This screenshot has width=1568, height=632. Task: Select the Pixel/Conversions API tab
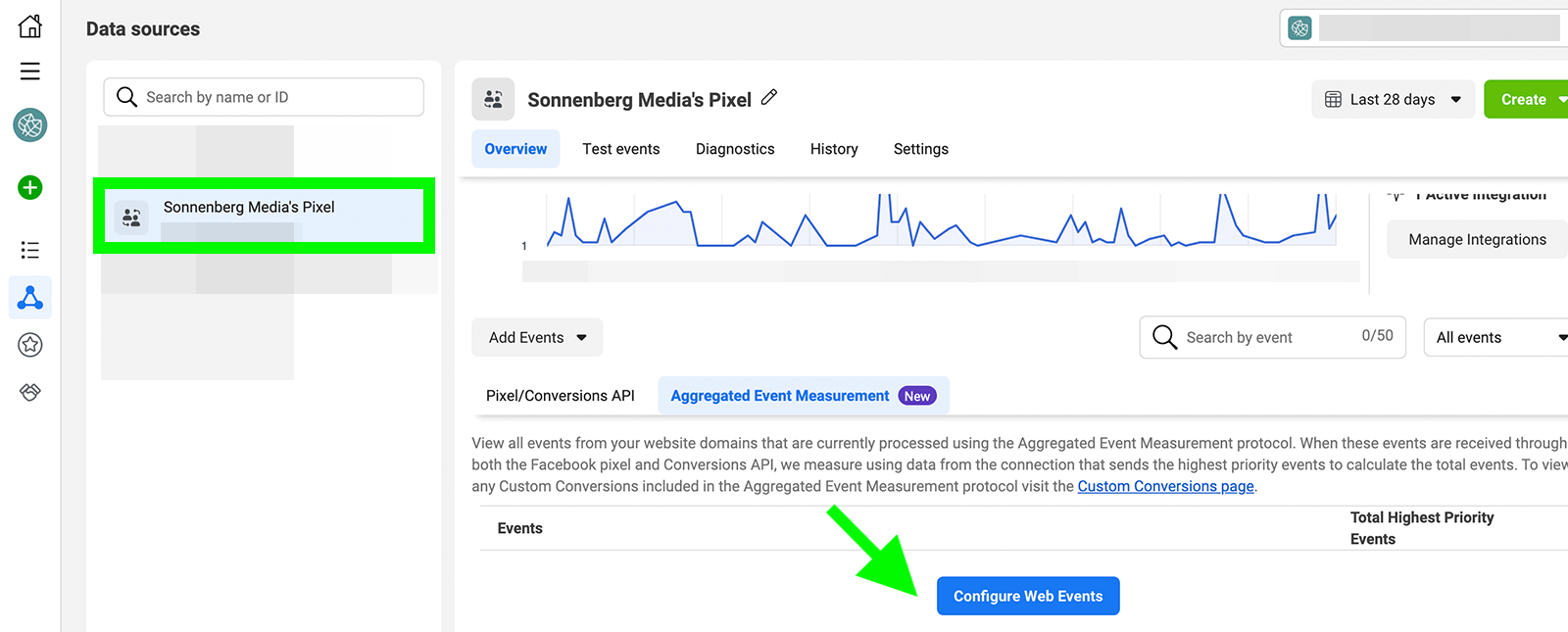[561, 396]
